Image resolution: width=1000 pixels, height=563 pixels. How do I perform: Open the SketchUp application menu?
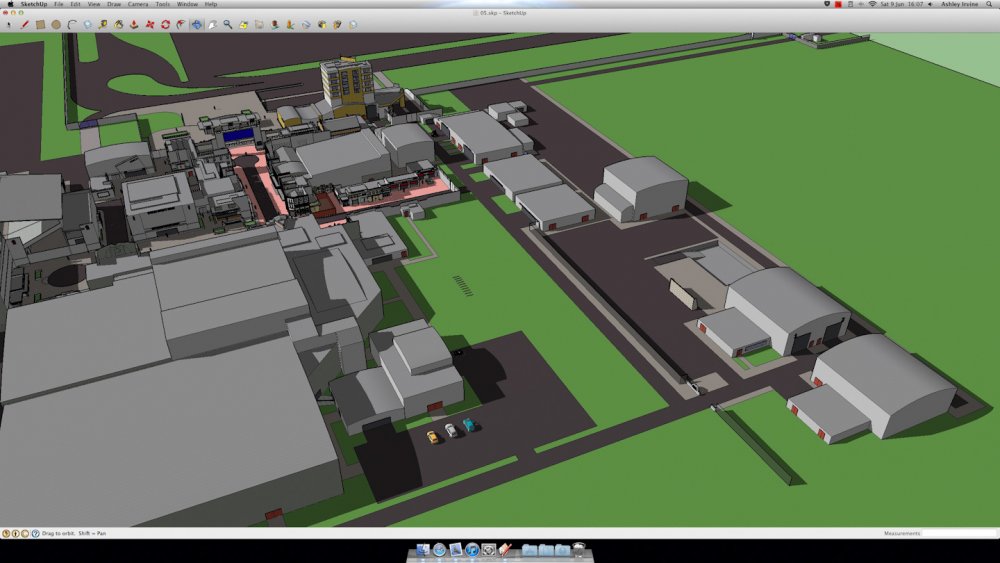point(34,4)
